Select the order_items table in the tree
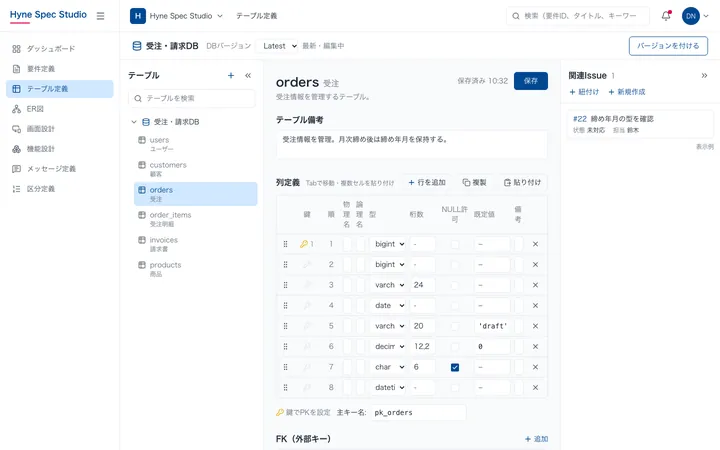 [x=195, y=219]
